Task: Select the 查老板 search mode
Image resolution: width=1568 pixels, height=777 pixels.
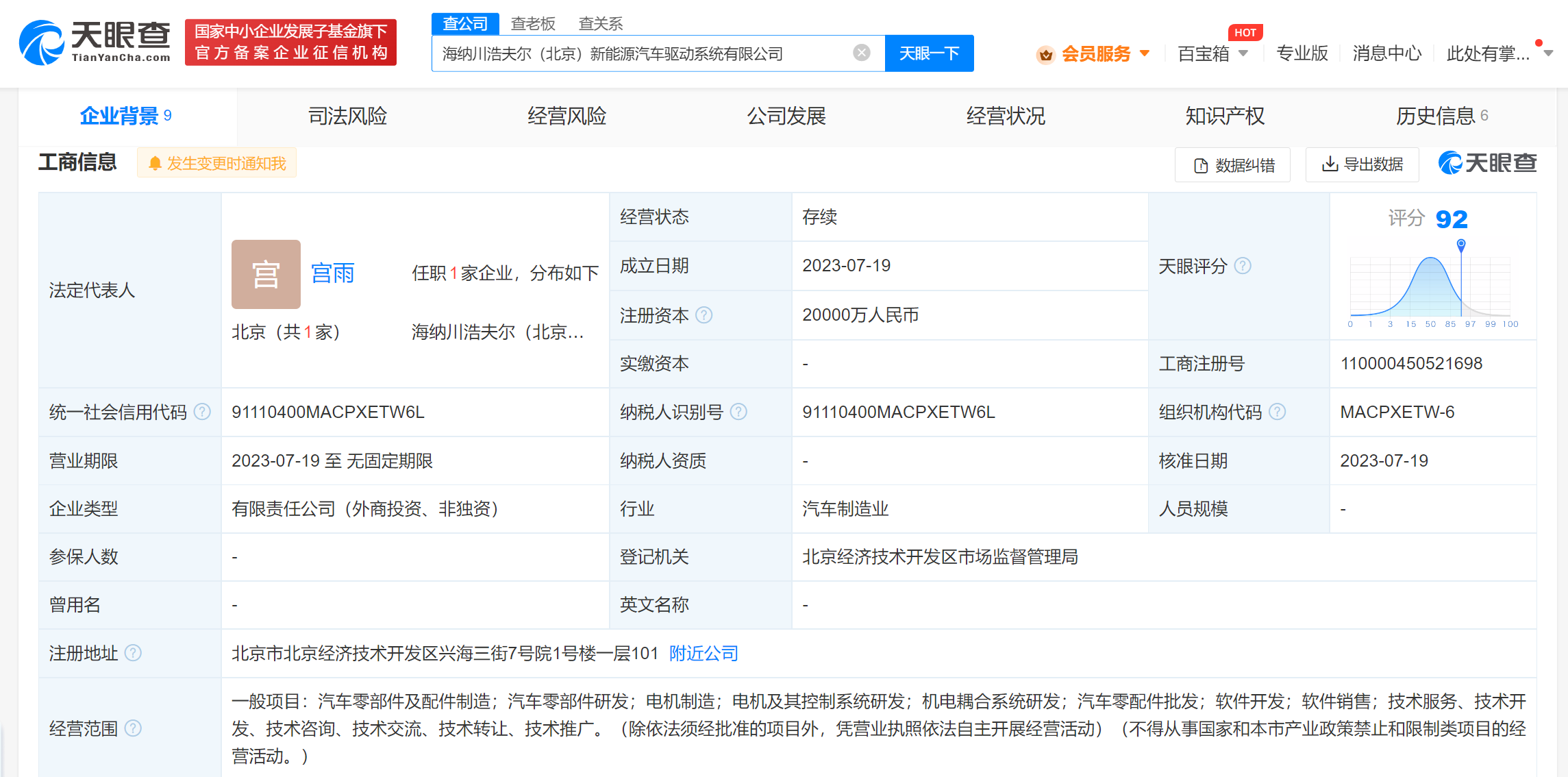Action: (x=533, y=24)
